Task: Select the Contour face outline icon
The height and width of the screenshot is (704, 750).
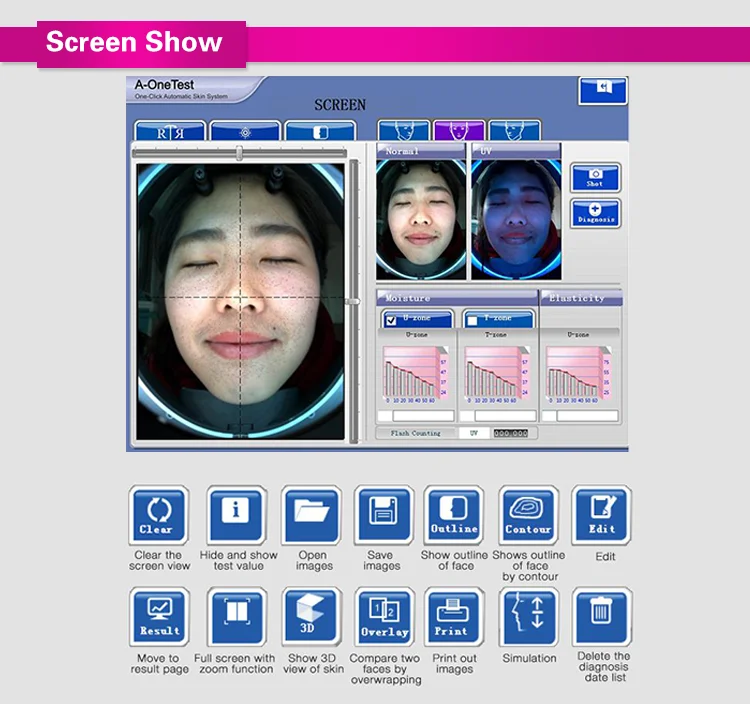Action: pos(528,515)
